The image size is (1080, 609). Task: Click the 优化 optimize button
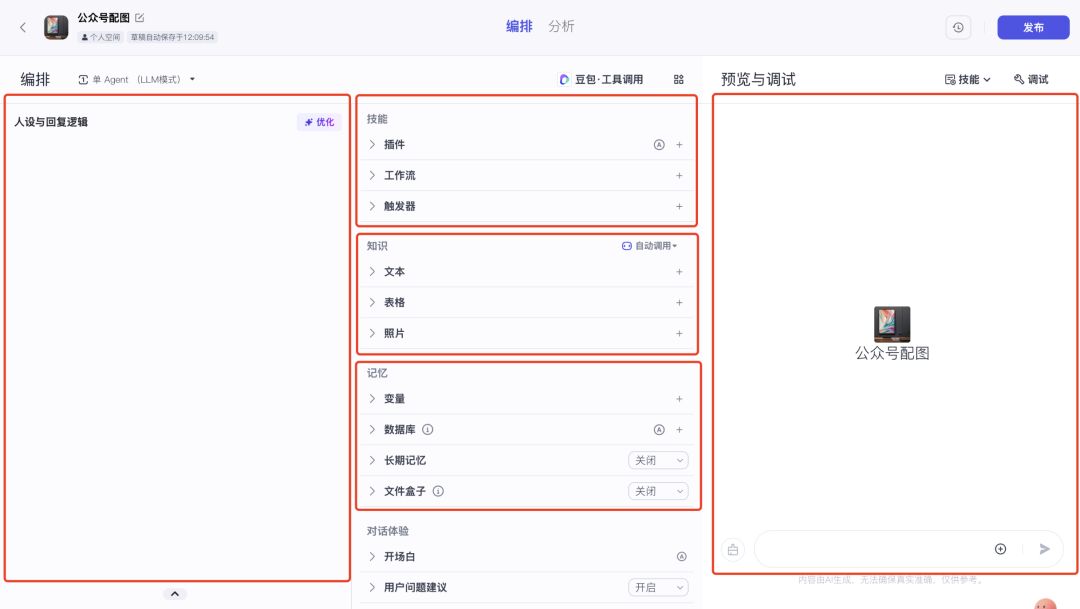319,122
